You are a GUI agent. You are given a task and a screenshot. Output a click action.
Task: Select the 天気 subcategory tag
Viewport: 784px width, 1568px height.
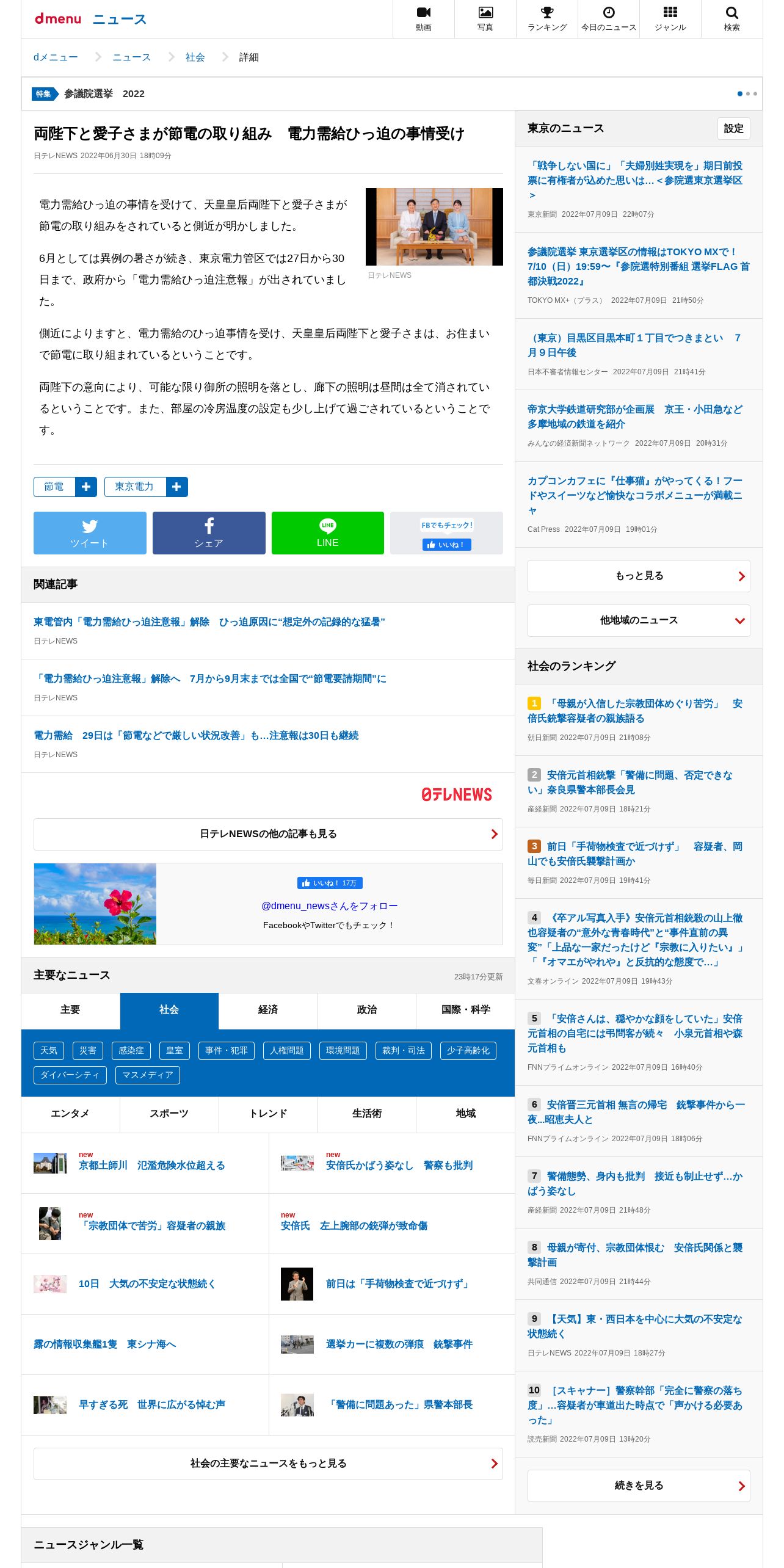(x=49, y=1051)
